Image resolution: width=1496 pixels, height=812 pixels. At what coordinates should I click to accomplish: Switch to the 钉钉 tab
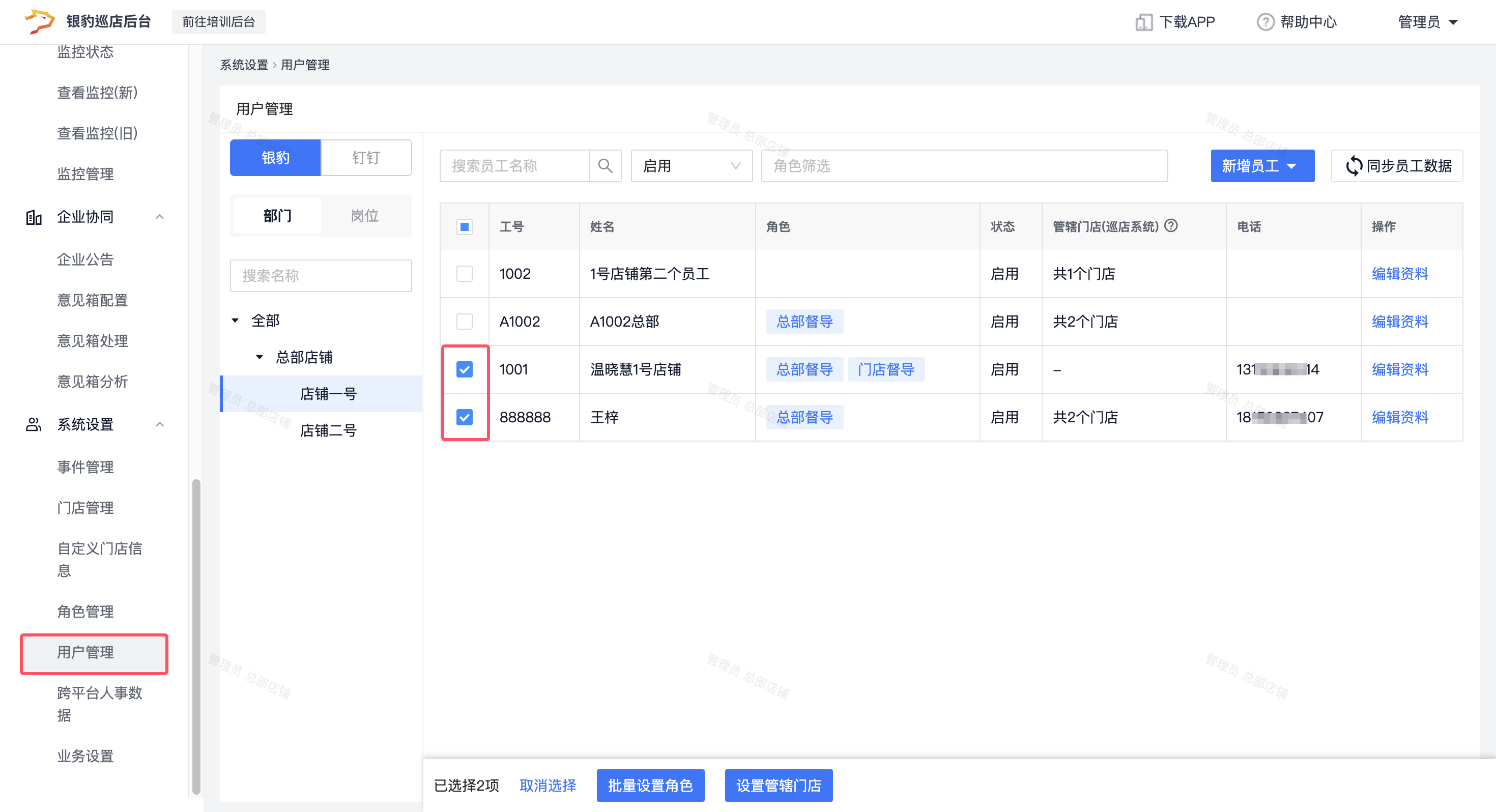366,158
